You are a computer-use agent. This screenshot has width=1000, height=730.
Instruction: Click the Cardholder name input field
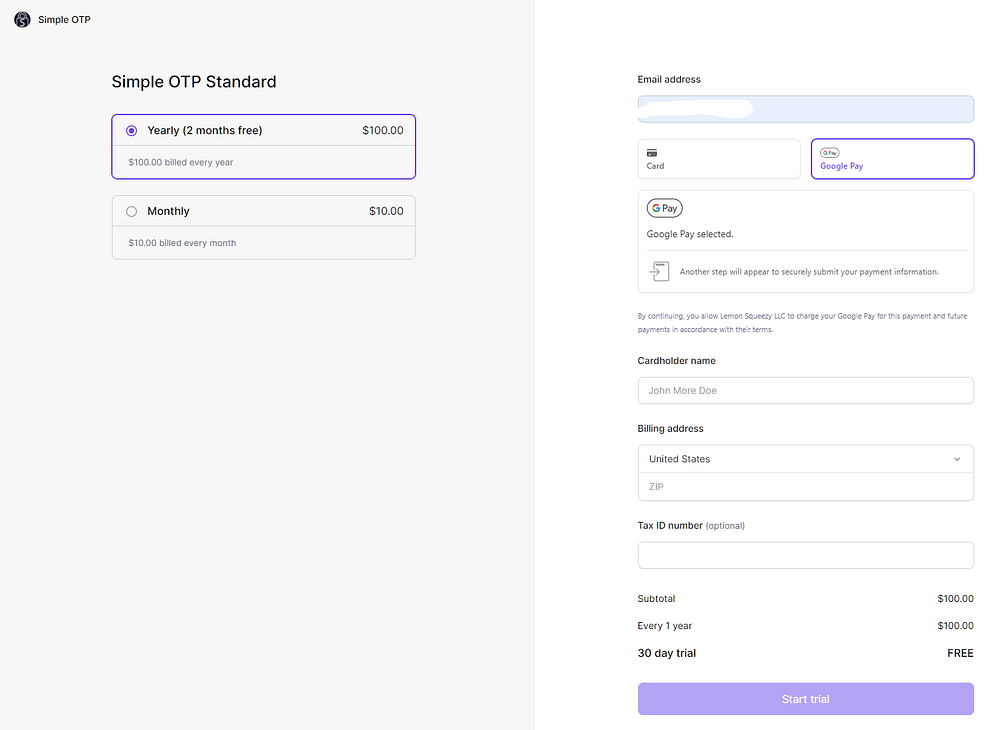(x=805, y=390)
